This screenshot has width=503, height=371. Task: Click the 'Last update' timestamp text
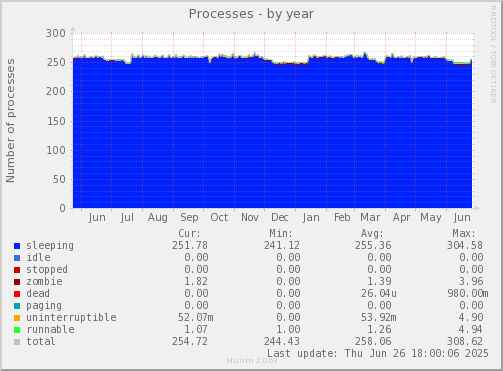click(378, 354)
